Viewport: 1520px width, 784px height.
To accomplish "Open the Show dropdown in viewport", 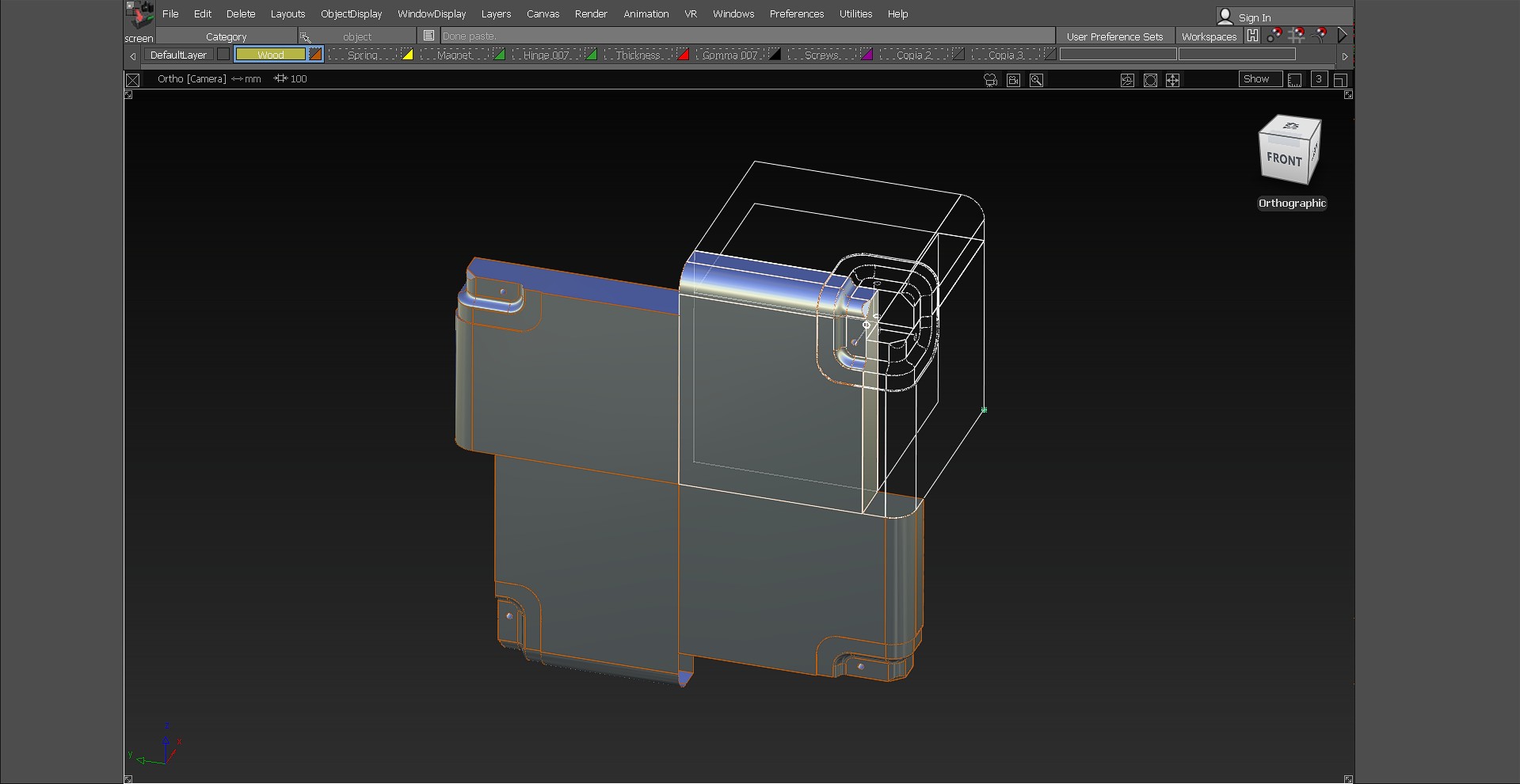I will [x=1259, y=79].
